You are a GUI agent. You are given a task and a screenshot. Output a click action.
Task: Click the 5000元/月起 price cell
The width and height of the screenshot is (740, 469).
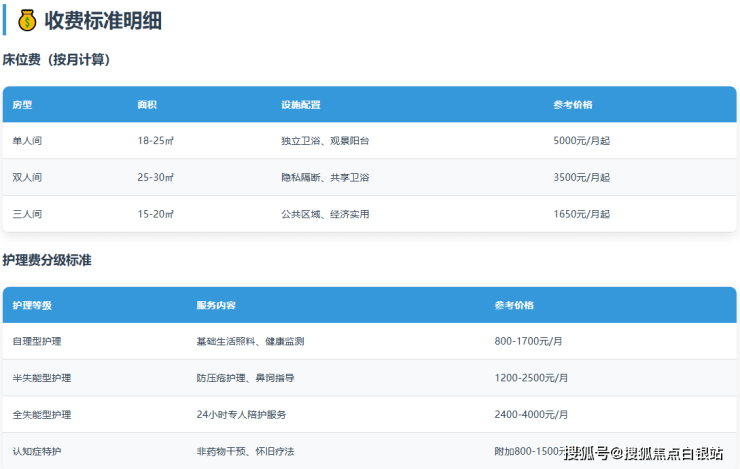tap(581, 141)
